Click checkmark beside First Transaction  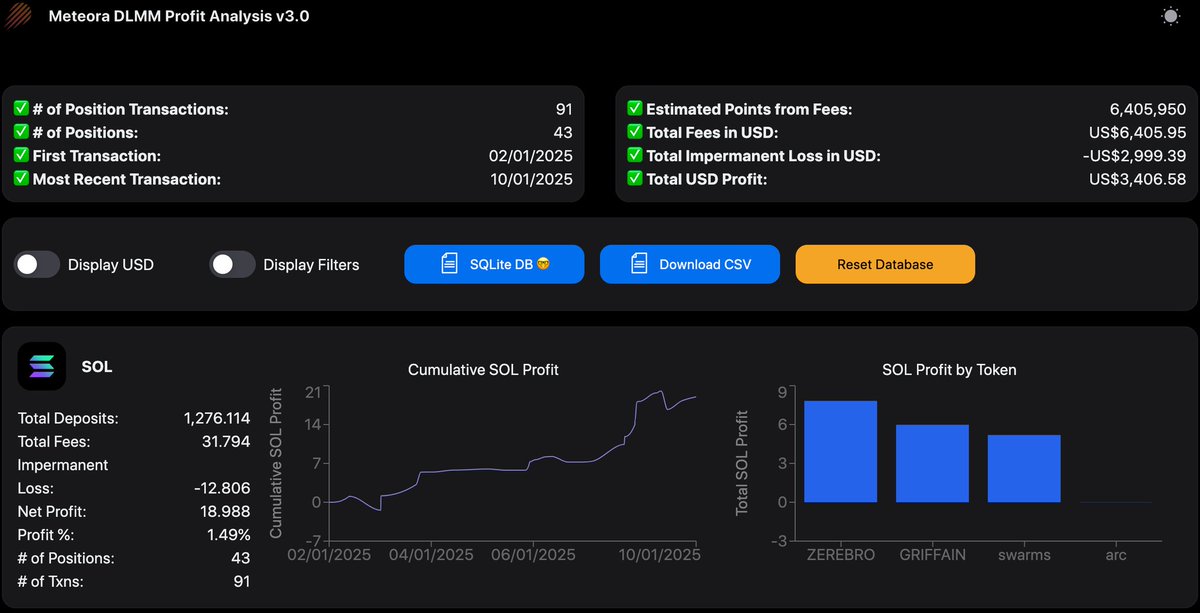[21, 156]
